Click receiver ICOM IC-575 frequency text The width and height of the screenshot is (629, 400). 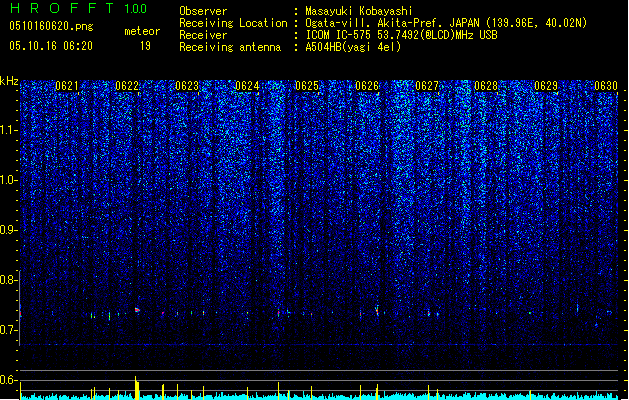click(x=401, y=35)
